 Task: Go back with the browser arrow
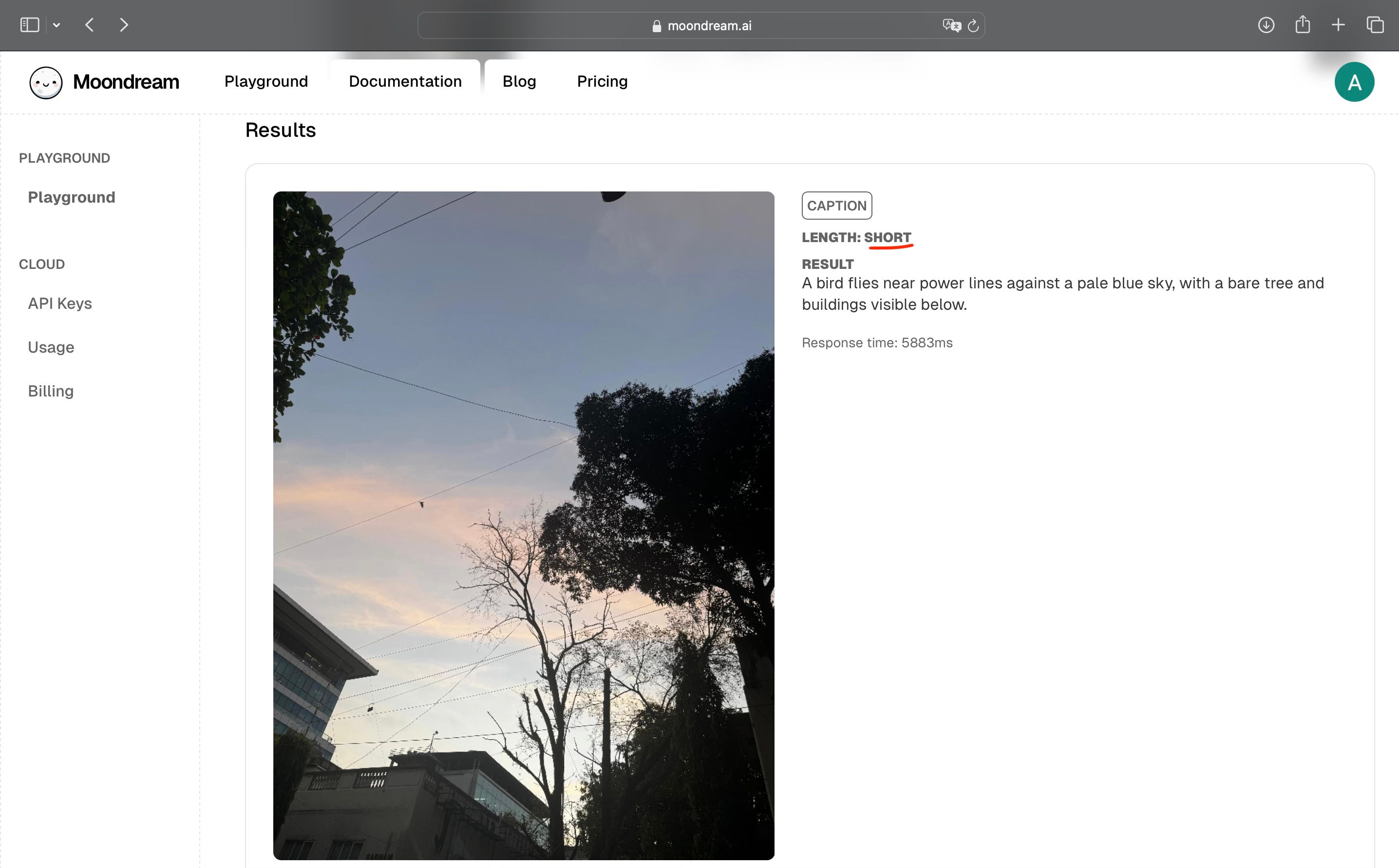click(90, 25)
